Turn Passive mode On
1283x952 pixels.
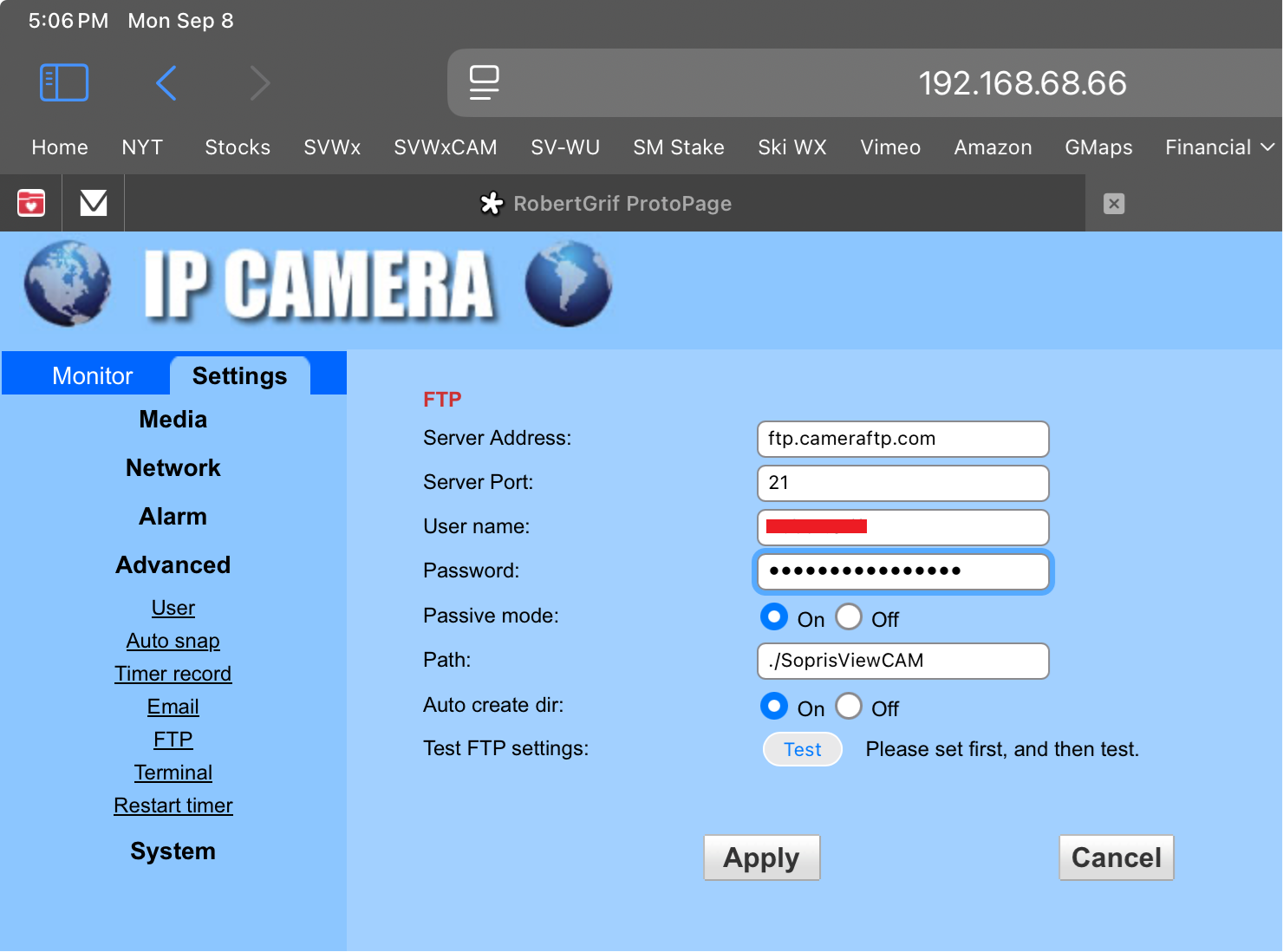click(774, 617)
